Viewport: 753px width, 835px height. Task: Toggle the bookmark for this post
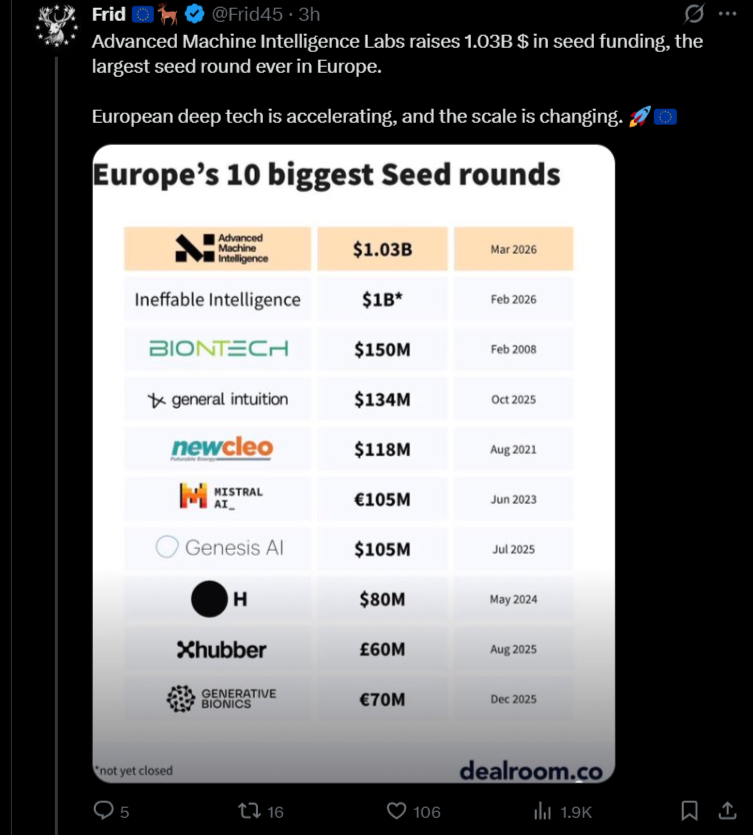click(x=689, y=810)
